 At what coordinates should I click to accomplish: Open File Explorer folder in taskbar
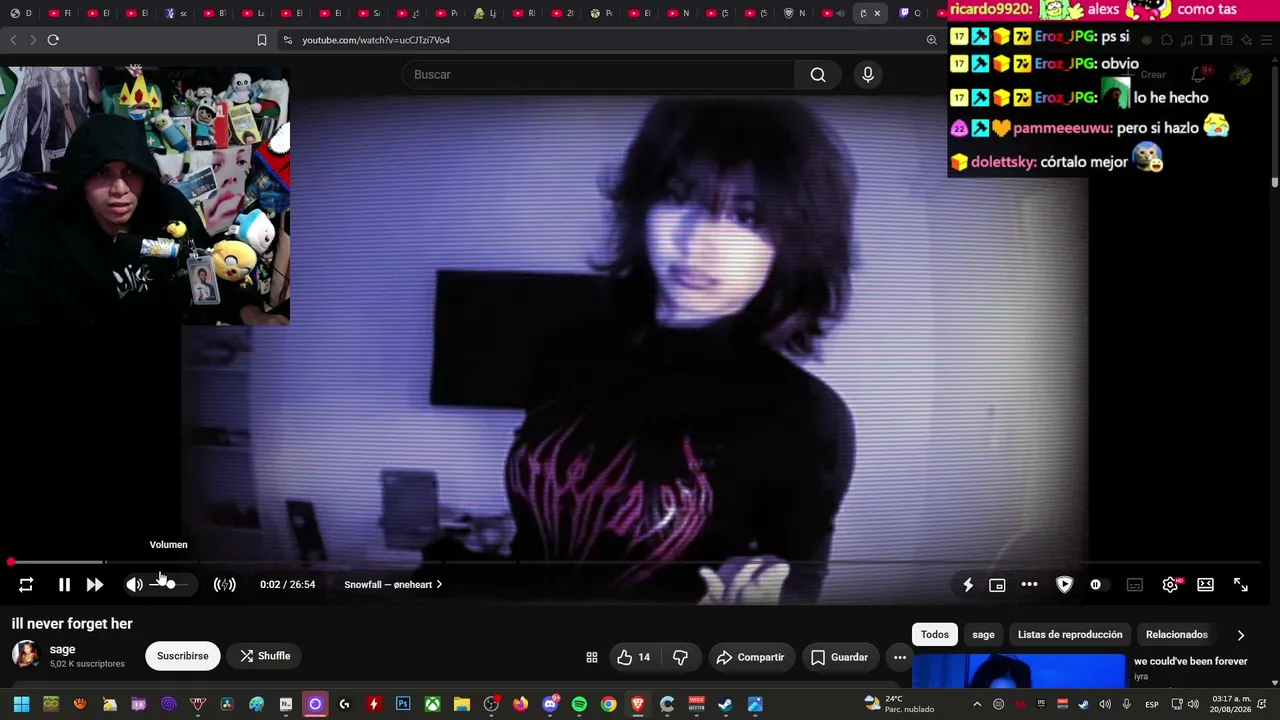click(x=461, y=704)
